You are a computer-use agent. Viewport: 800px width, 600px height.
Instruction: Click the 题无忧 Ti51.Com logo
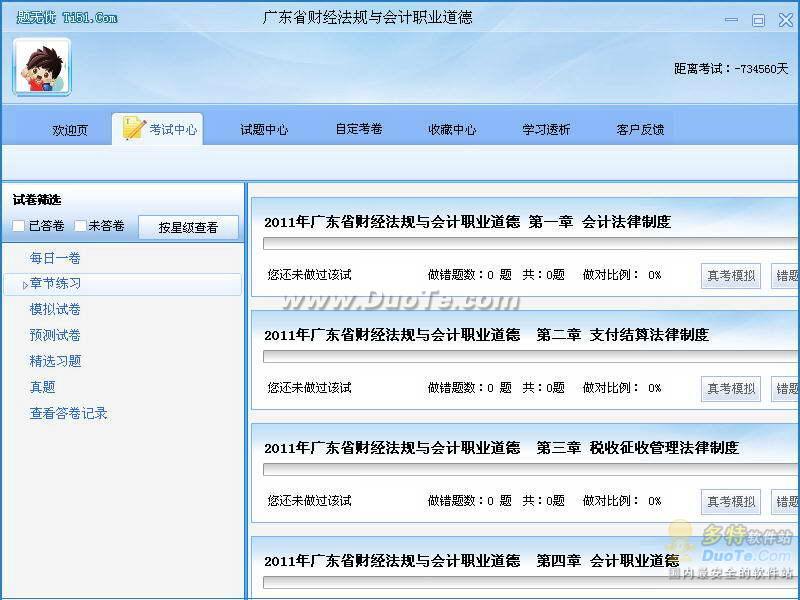[67, 18]
